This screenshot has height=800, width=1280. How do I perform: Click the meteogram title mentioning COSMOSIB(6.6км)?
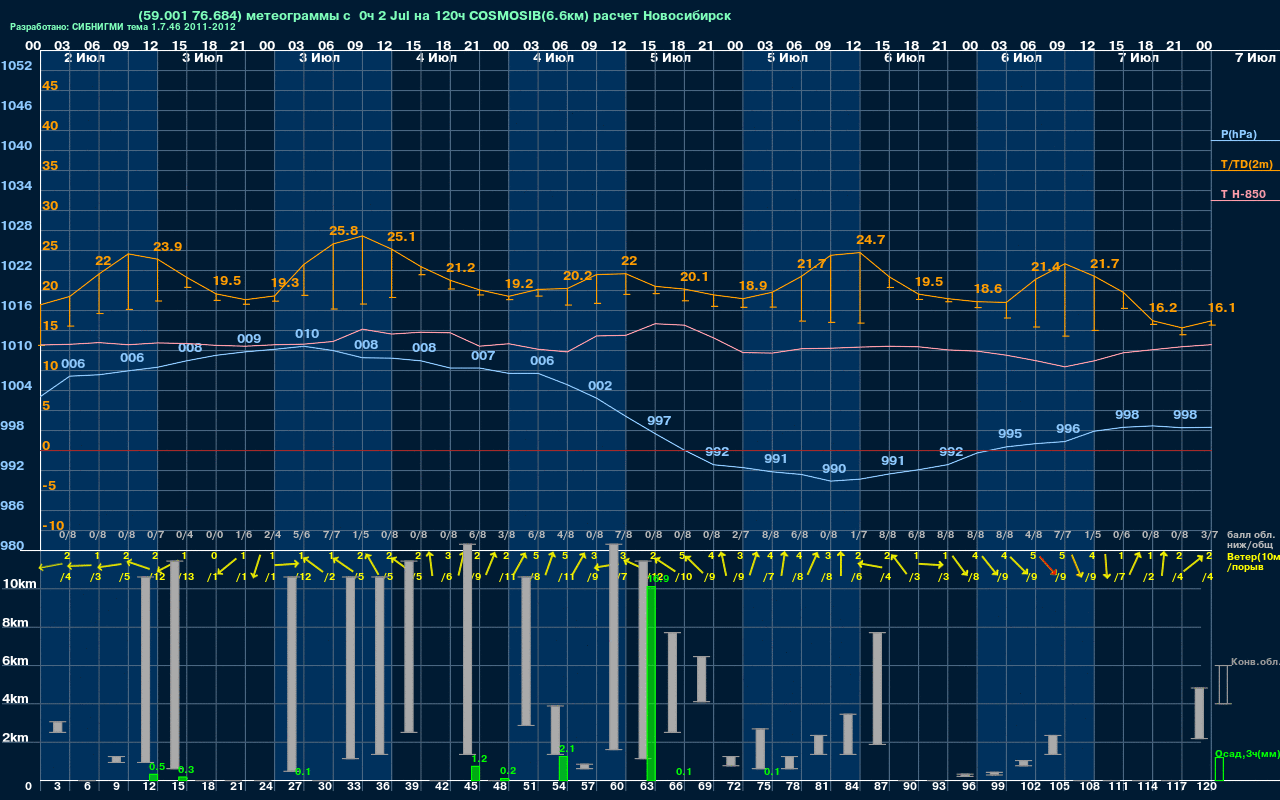click(435, 16)
